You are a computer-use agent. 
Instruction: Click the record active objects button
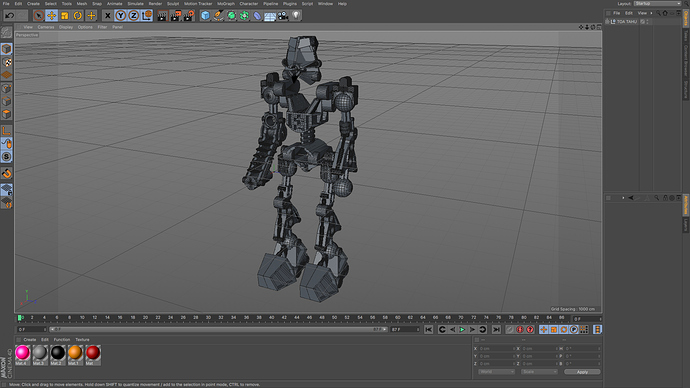[x=510, y=329]
